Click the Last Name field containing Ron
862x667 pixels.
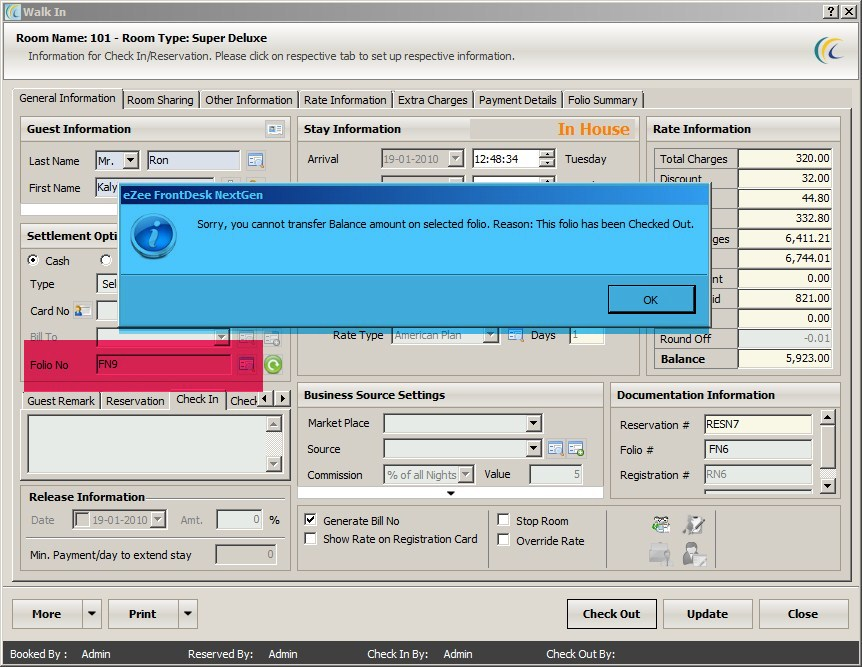tap(193, 160)
